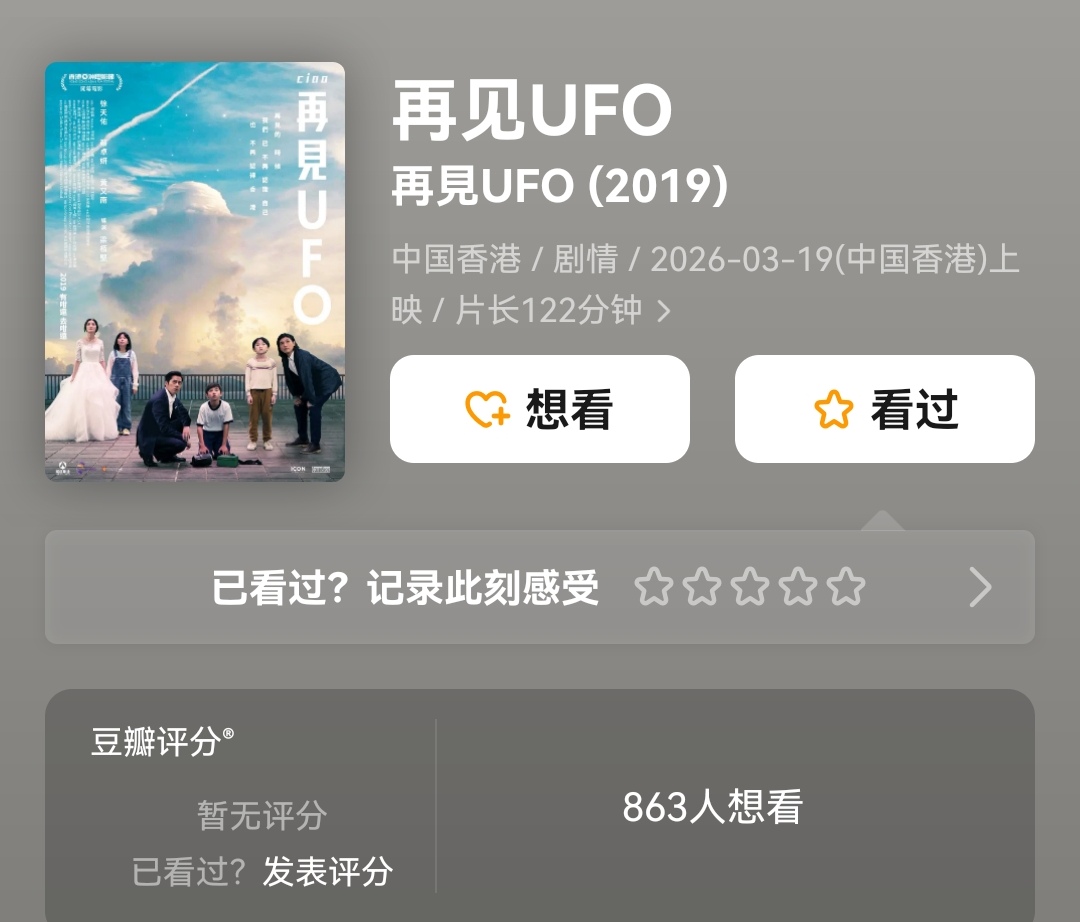Tap the 发表评分 link
The image size is (1080, 922).
point(328,872)
